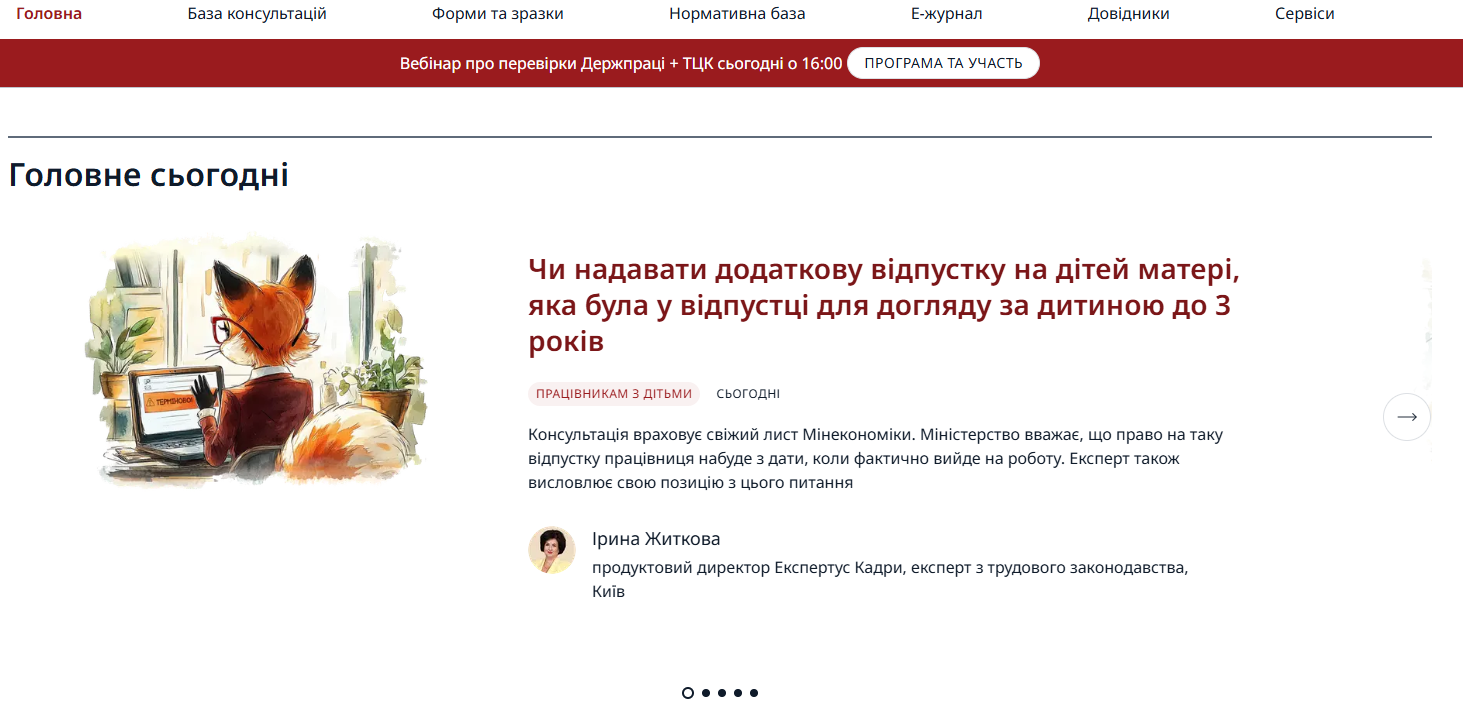Click the next slide arrow icon

pyautogui.click(x=1406, y=417)
